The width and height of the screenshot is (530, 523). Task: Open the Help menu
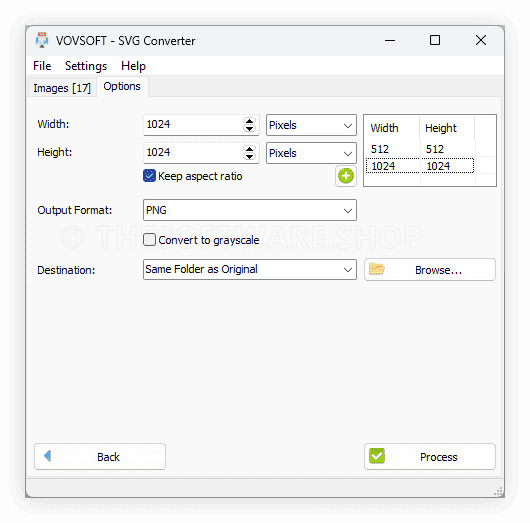[x=133, y=66]
